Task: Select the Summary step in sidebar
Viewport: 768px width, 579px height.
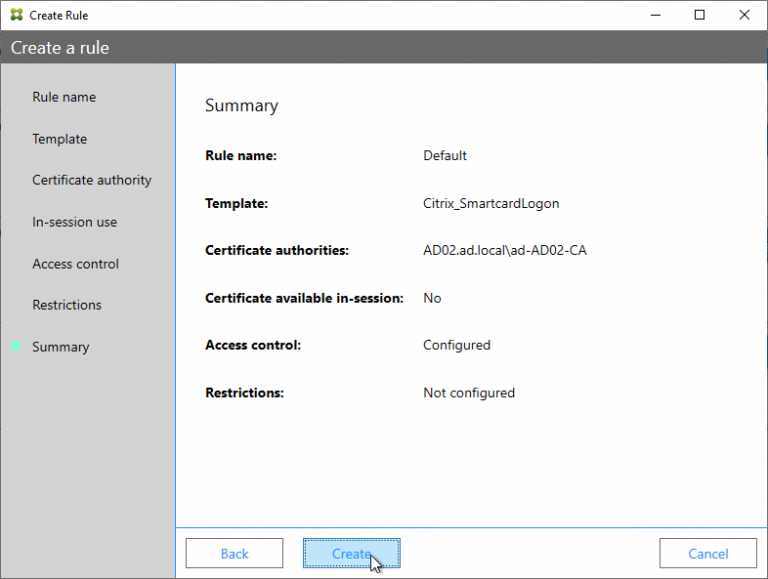Action: click(60, 347)
